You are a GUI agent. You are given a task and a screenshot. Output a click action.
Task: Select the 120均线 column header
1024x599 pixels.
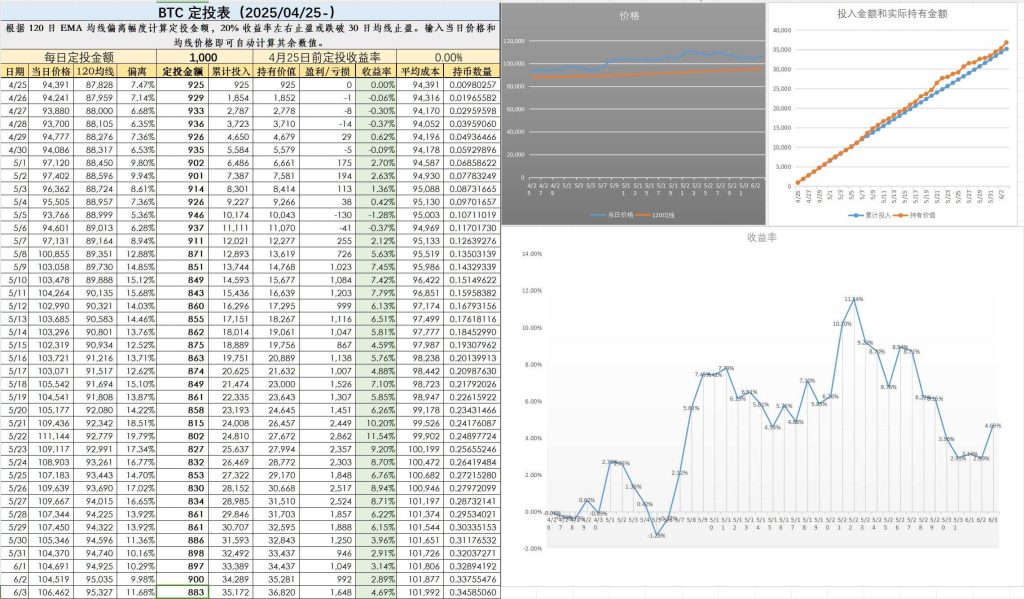[x=96, y=72]
